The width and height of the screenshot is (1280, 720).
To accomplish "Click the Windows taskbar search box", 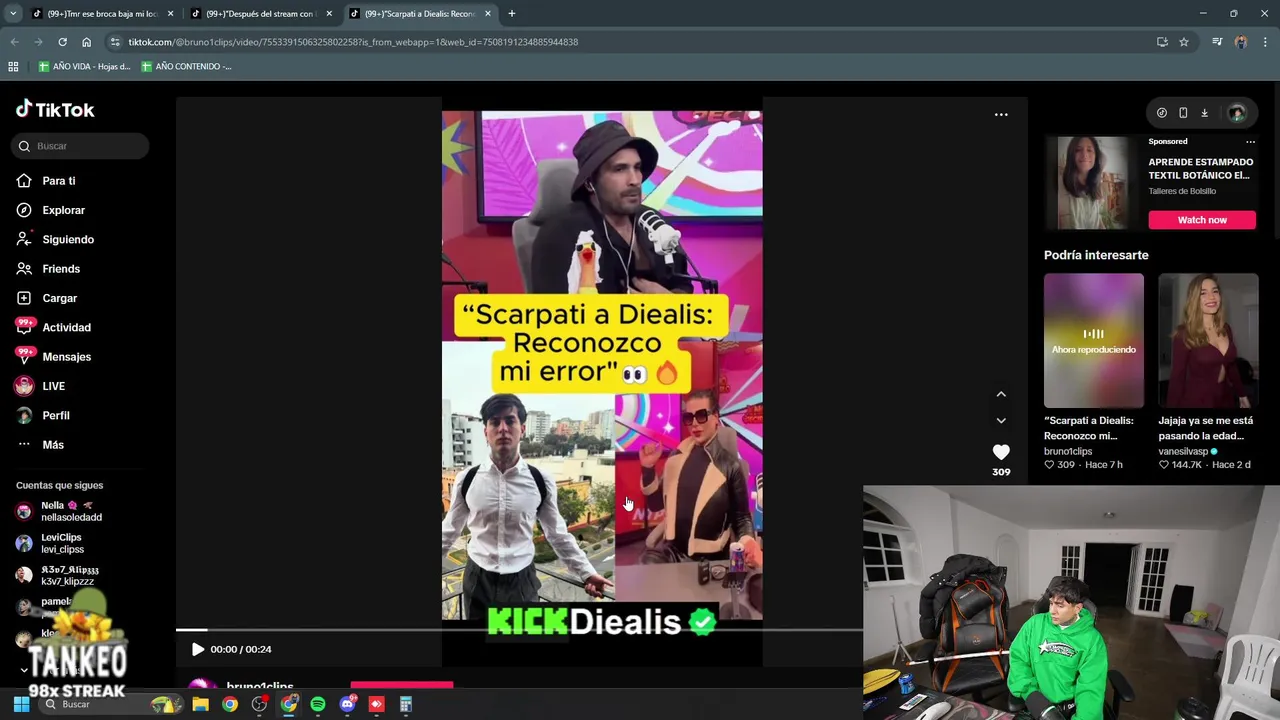I will (113, 704).
